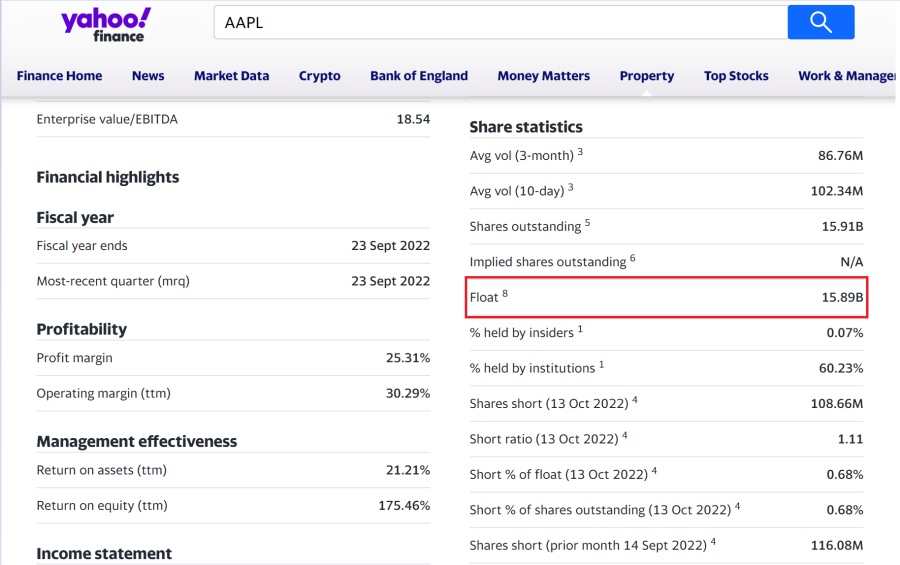Click the 30.29% operating margin value
Viewport: 900px width, 565px height.
click(408, 393)
